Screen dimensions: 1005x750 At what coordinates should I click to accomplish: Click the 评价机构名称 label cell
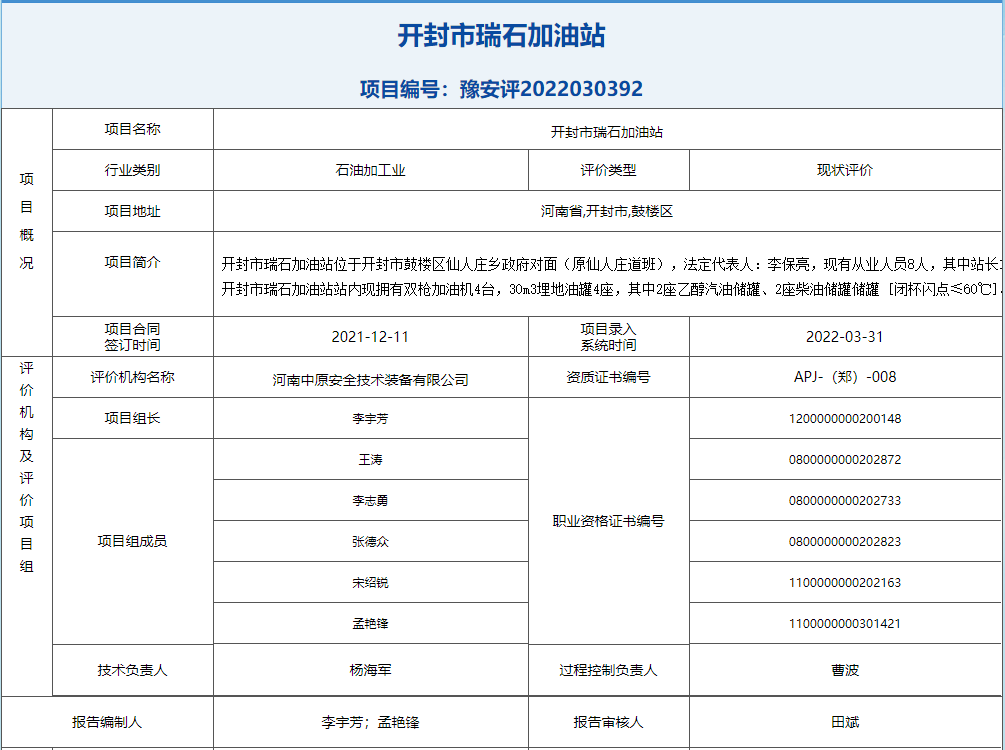click(133, 377)
